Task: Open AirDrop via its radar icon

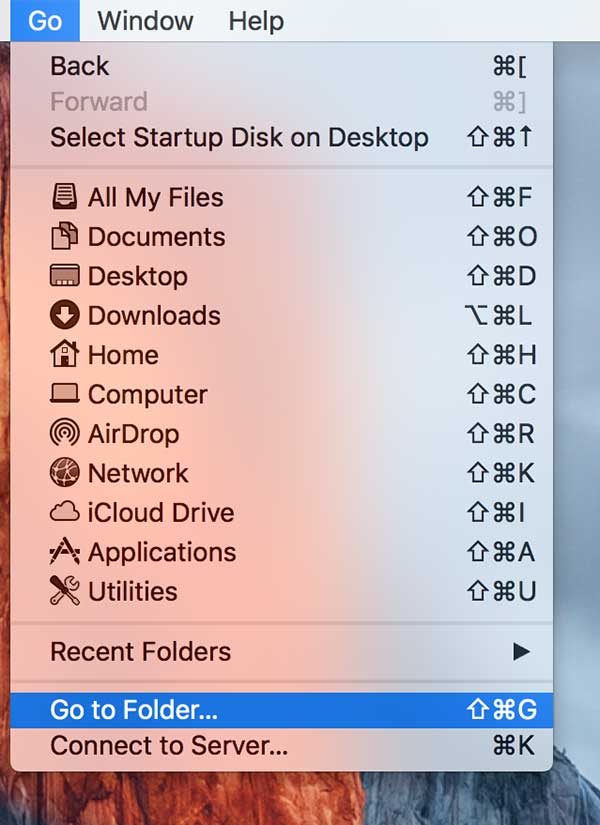Action: [63, 434]
